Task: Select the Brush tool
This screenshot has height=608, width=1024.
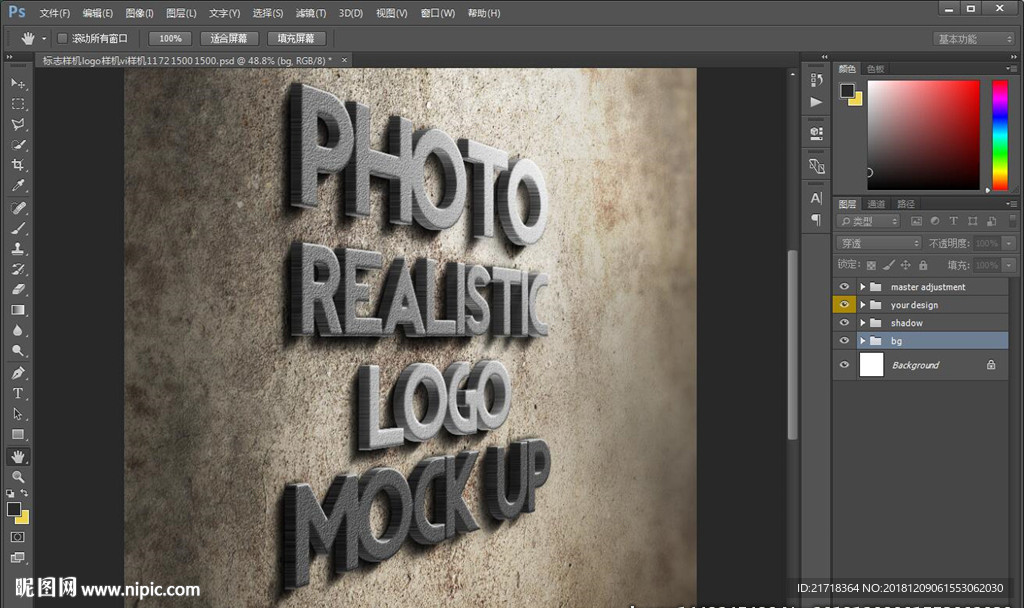Action: coord(18,228)
